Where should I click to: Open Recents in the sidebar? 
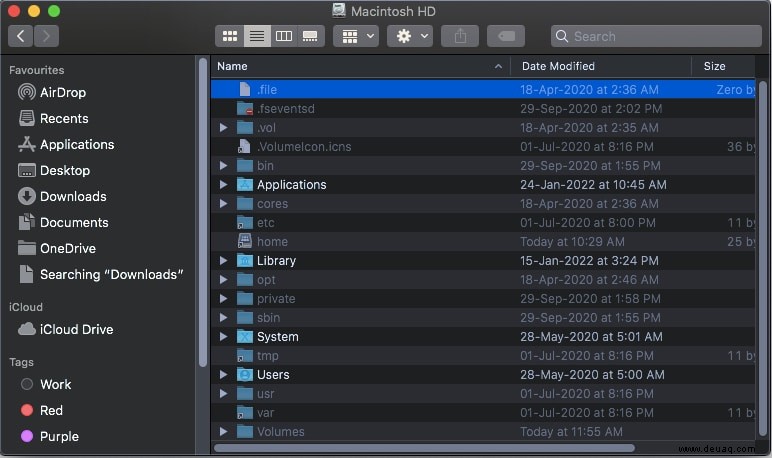pos(64,118)
